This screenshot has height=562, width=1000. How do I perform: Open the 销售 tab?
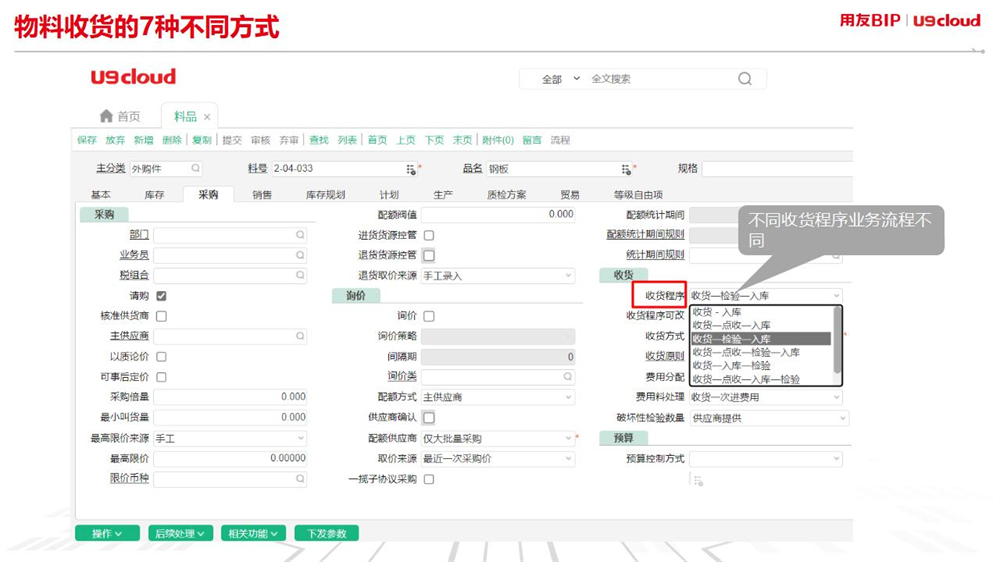(261, 195)
